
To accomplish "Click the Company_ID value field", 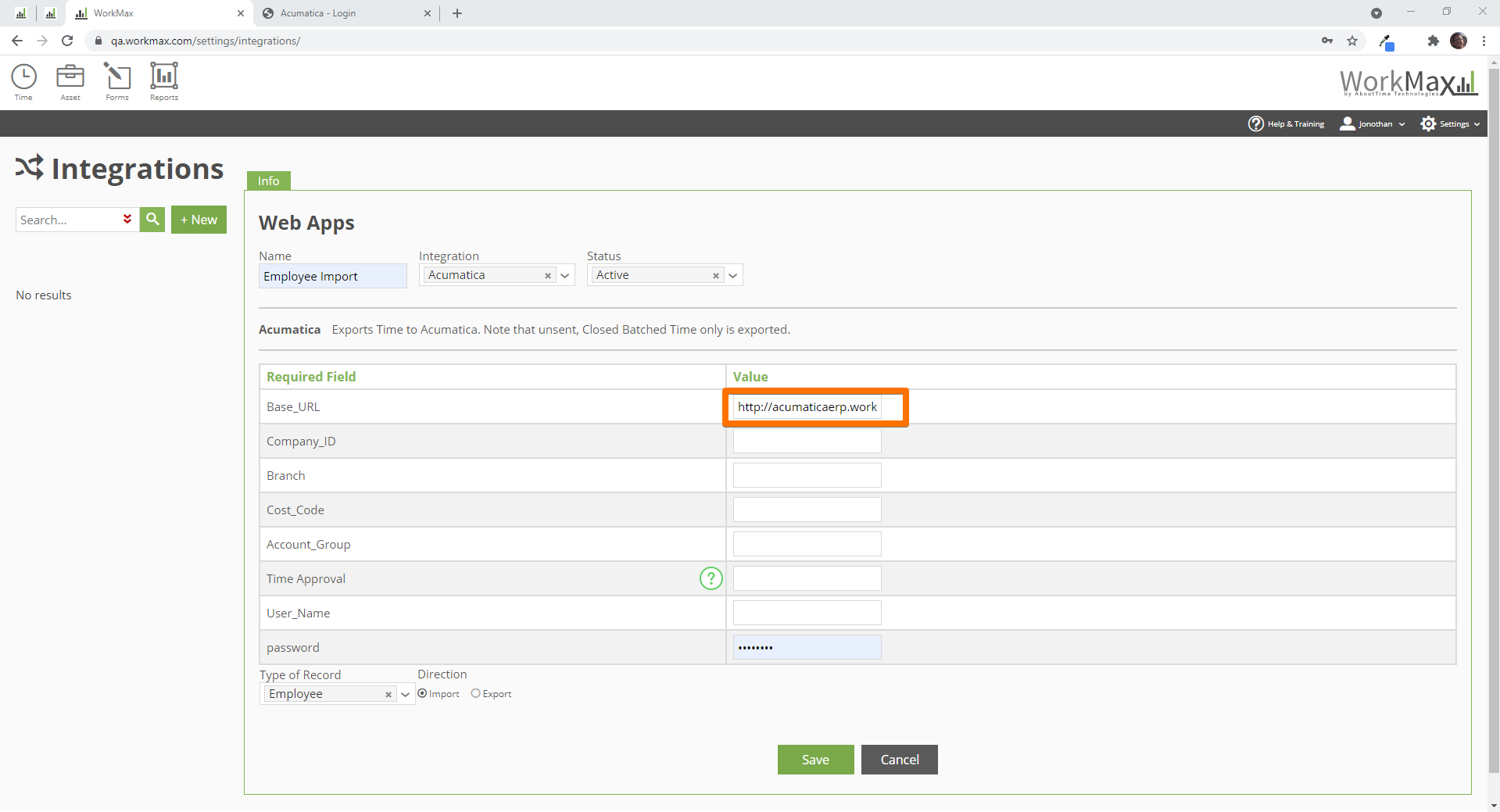I will pyautogui.click(x=807, y=441).
